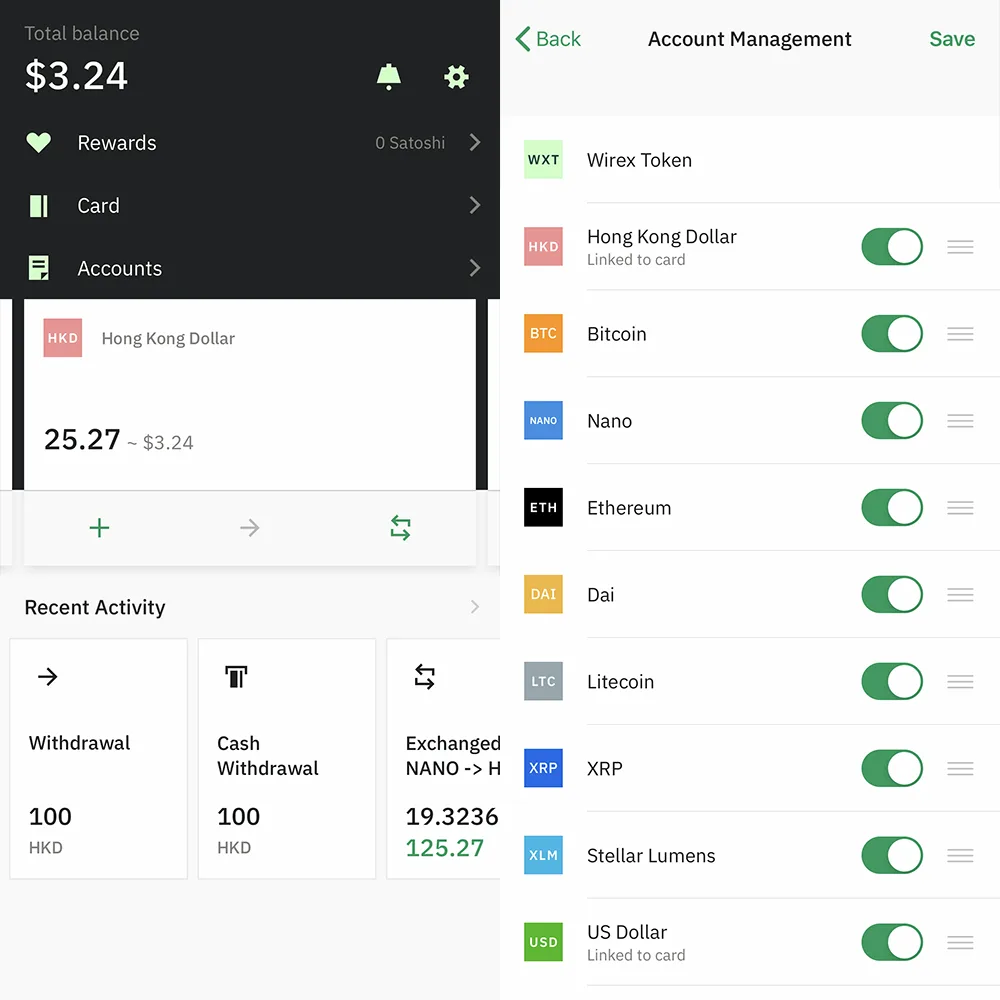This screenshot has height=1000, width=1000.
Task: Tap the BTC Bitcoin badge
Action: coord(543,334)
